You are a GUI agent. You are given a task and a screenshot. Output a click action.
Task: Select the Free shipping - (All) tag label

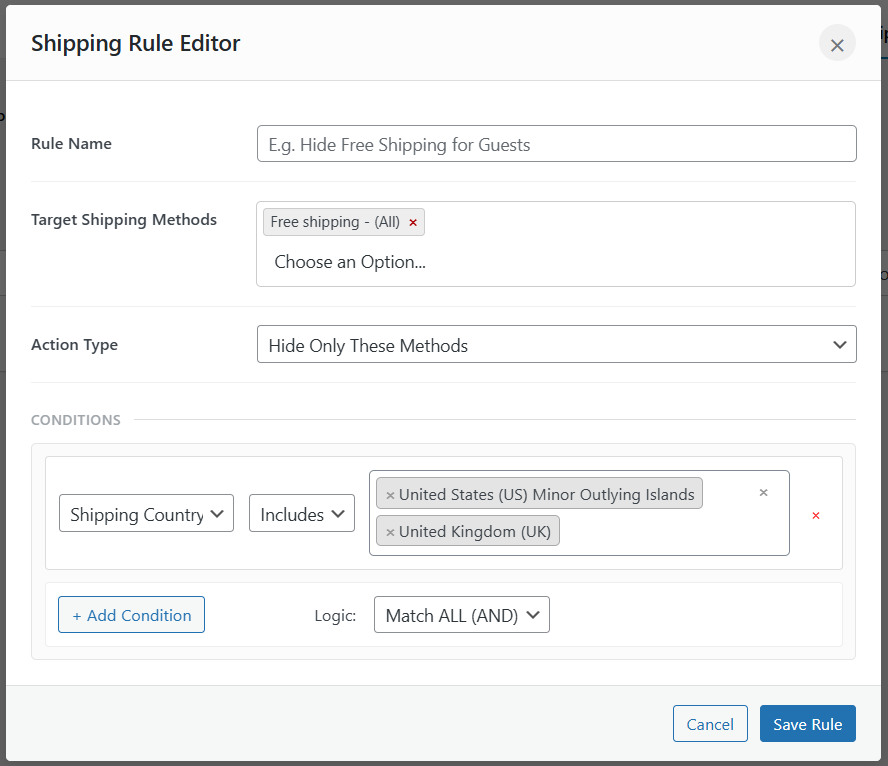(x=336, y=222)
